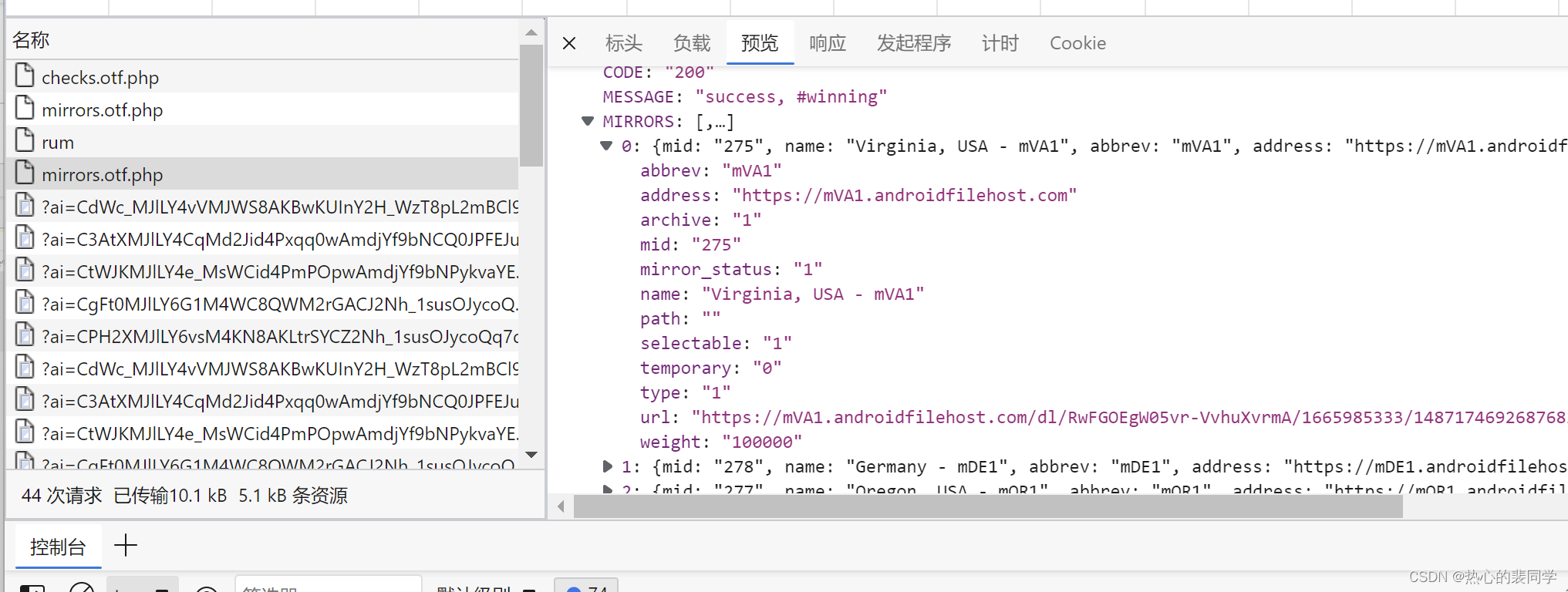
Task: Click the mirror_status: "1" property
Action: (731, 269)
